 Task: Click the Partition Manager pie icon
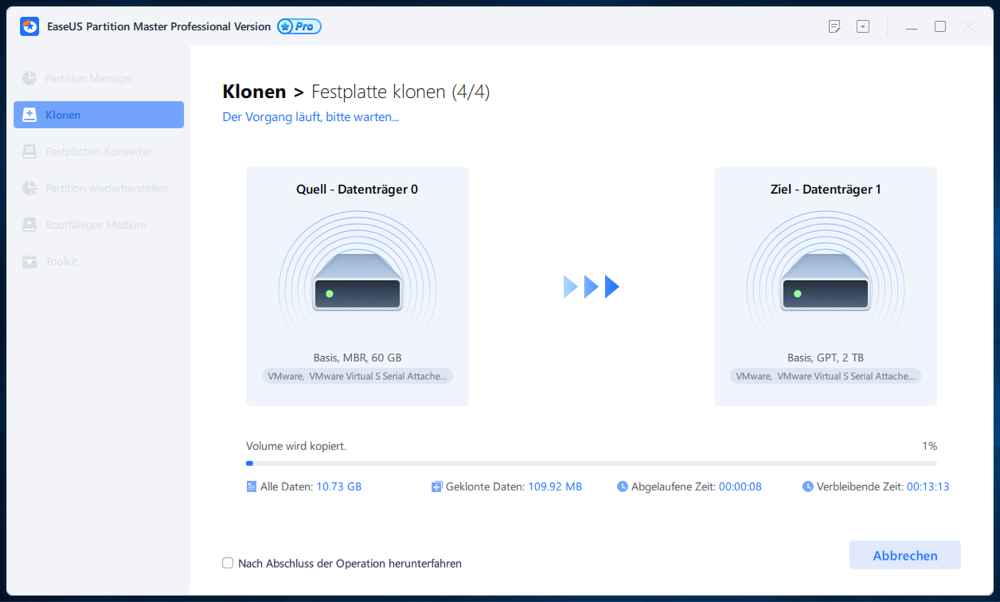point(29,78)
